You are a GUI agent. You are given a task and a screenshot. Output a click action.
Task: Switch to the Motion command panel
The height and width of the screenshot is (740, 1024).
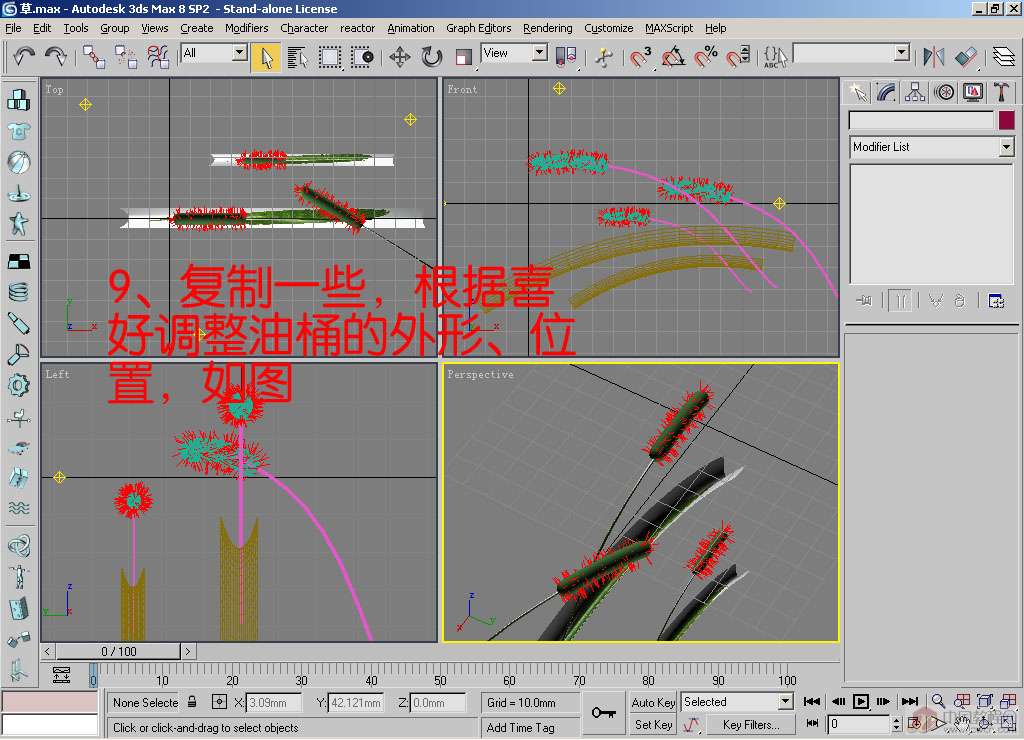[944, 93]
